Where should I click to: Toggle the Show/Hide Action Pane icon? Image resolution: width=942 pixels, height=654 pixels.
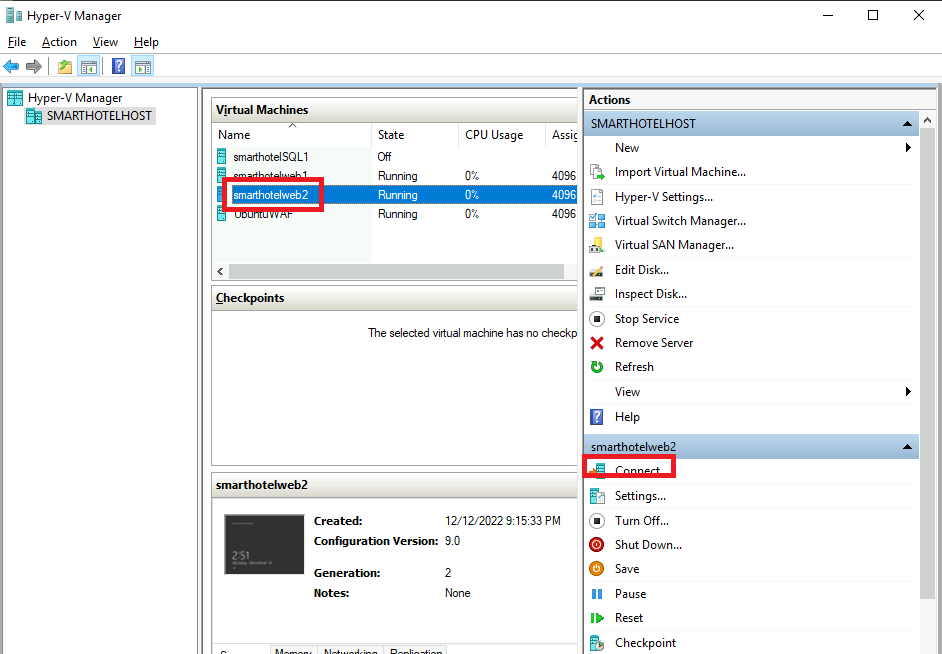(x=143, y=66)
